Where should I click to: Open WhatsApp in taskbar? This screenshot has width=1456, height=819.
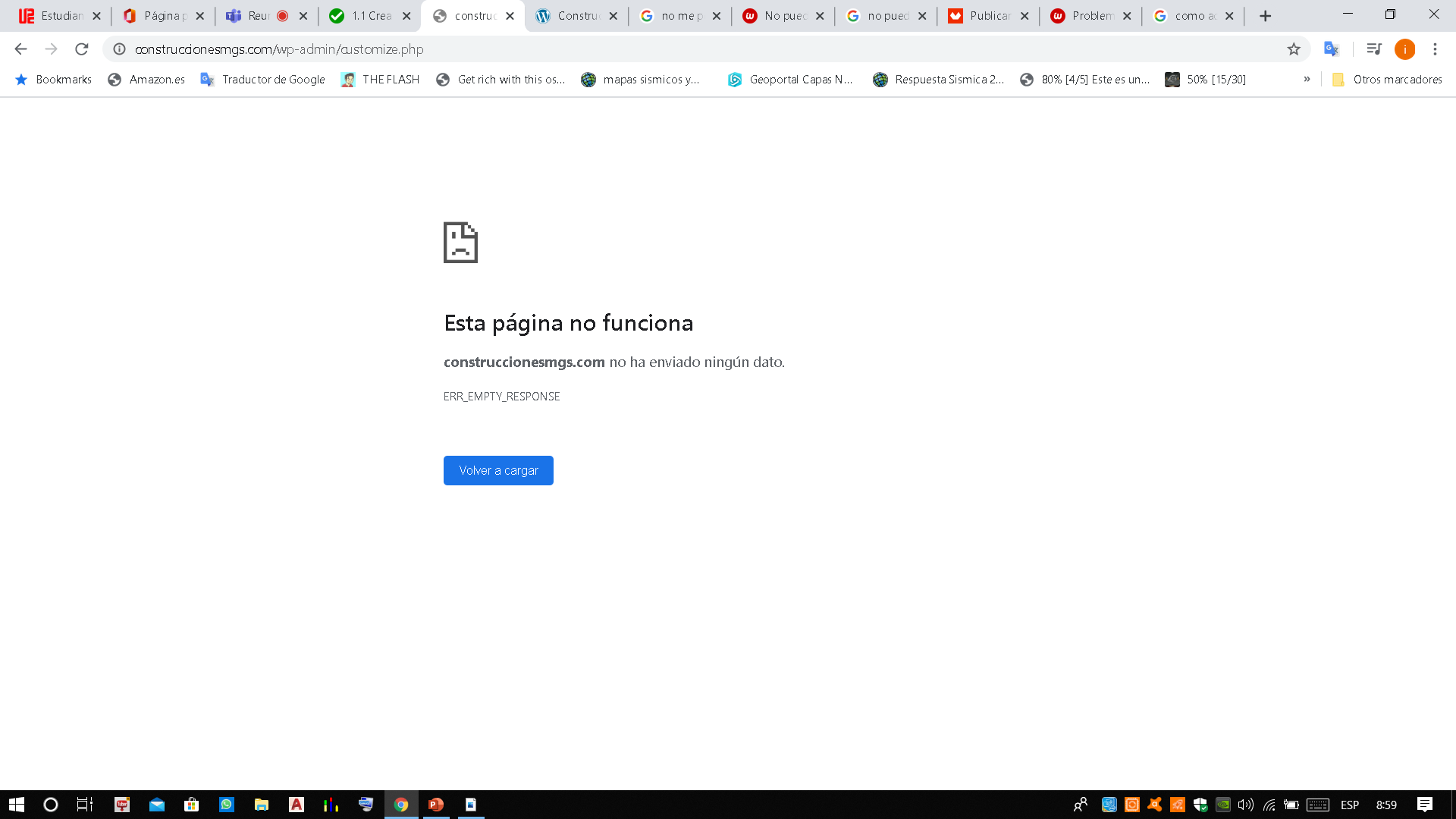click(227, 805)
